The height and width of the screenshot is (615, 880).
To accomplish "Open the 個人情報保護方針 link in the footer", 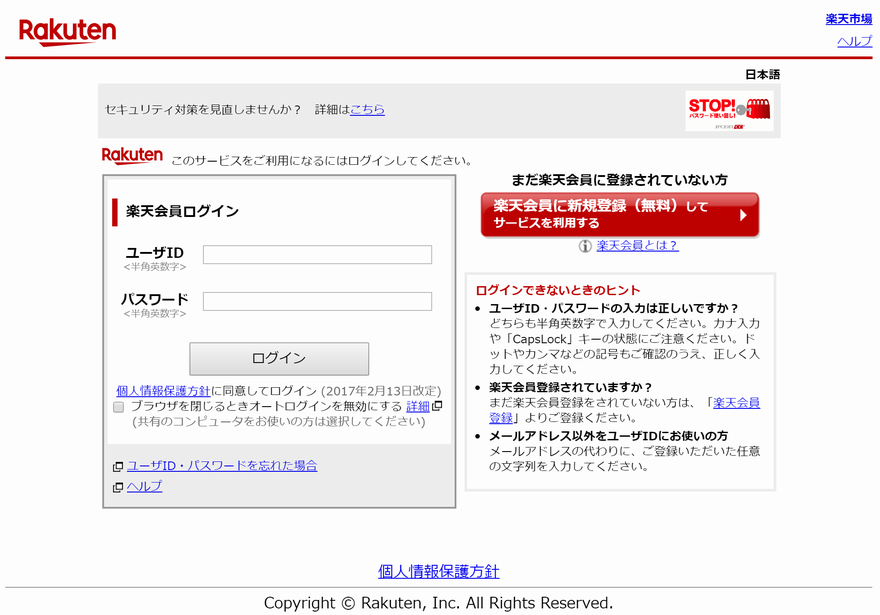I will point(438,572).
